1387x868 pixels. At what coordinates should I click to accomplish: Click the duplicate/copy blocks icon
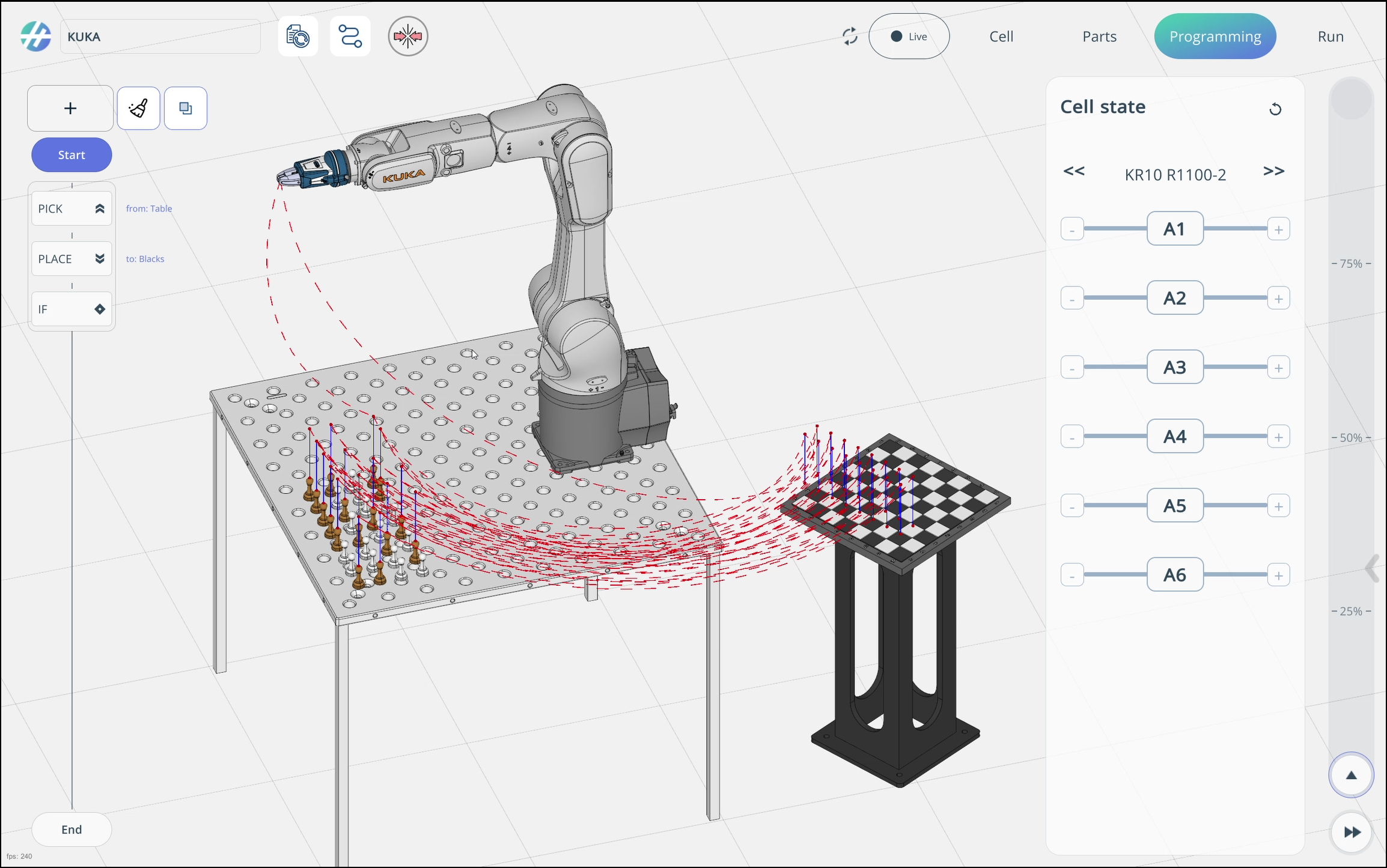(186, 108)
